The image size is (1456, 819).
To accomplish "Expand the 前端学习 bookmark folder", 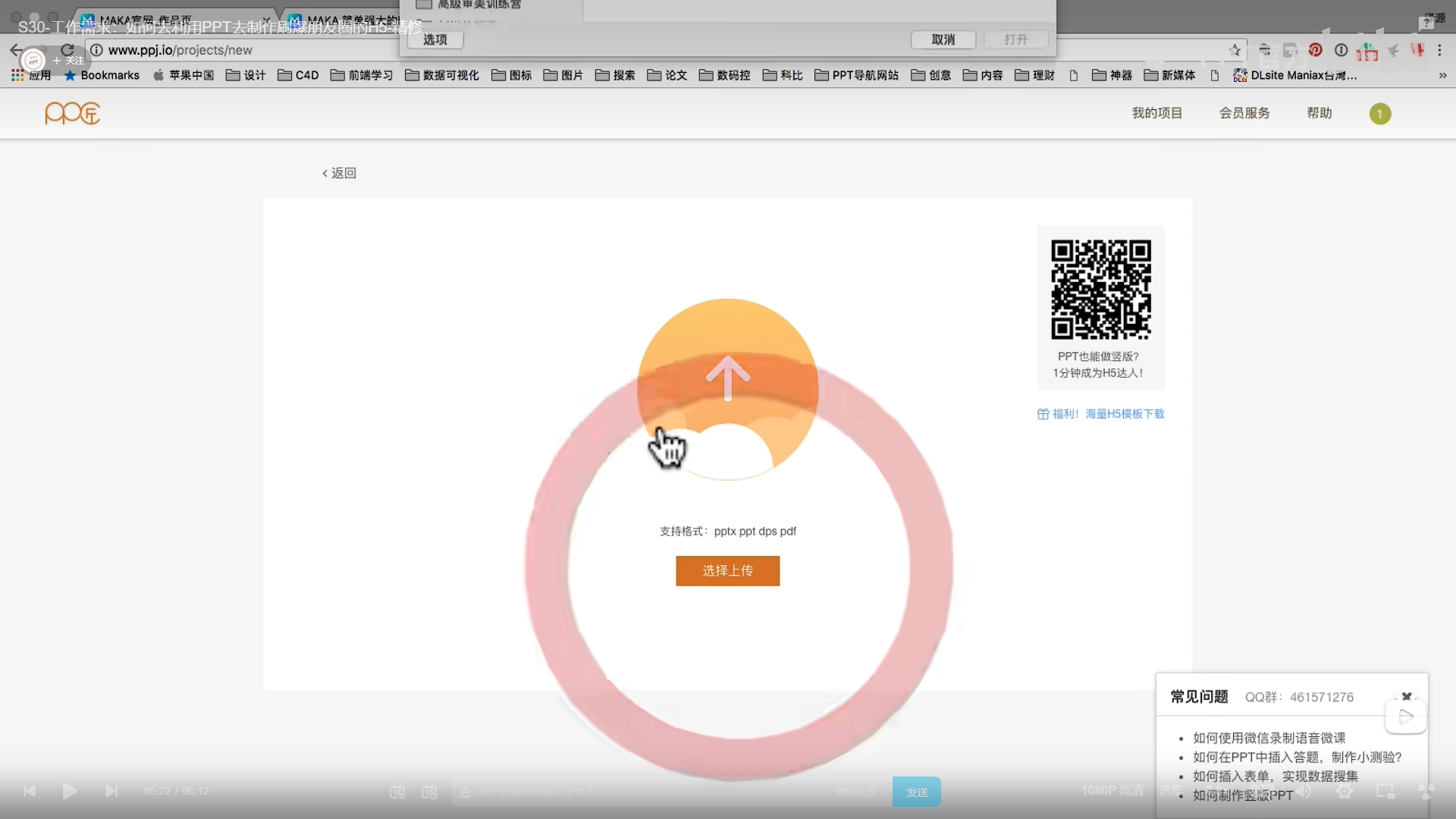I will click(x=362, y=75).
